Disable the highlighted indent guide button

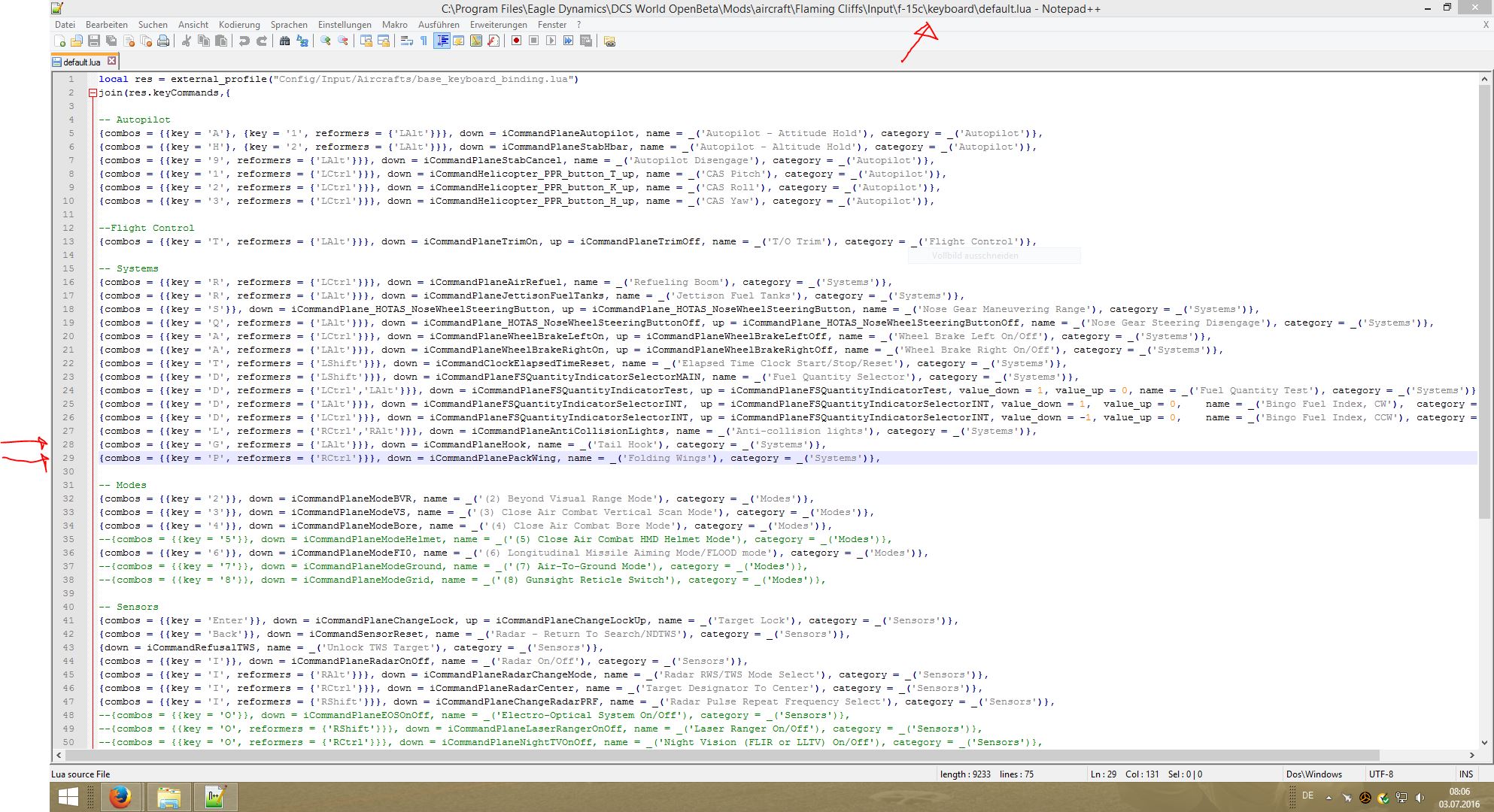click(442, 41)
